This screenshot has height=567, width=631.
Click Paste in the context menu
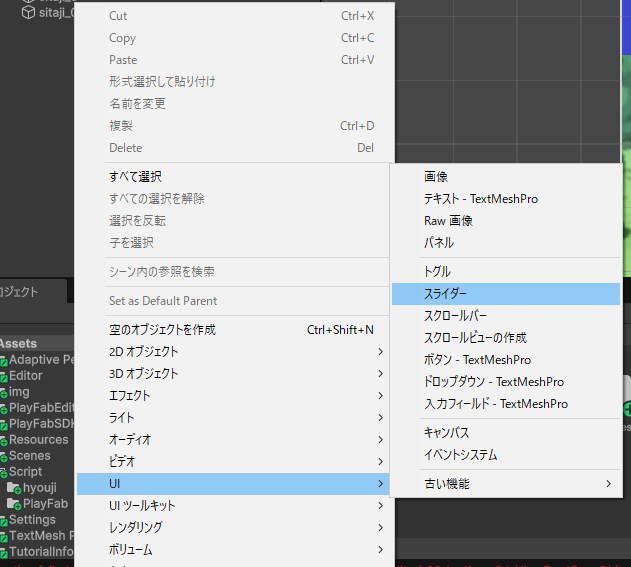[x=234, y=60]
